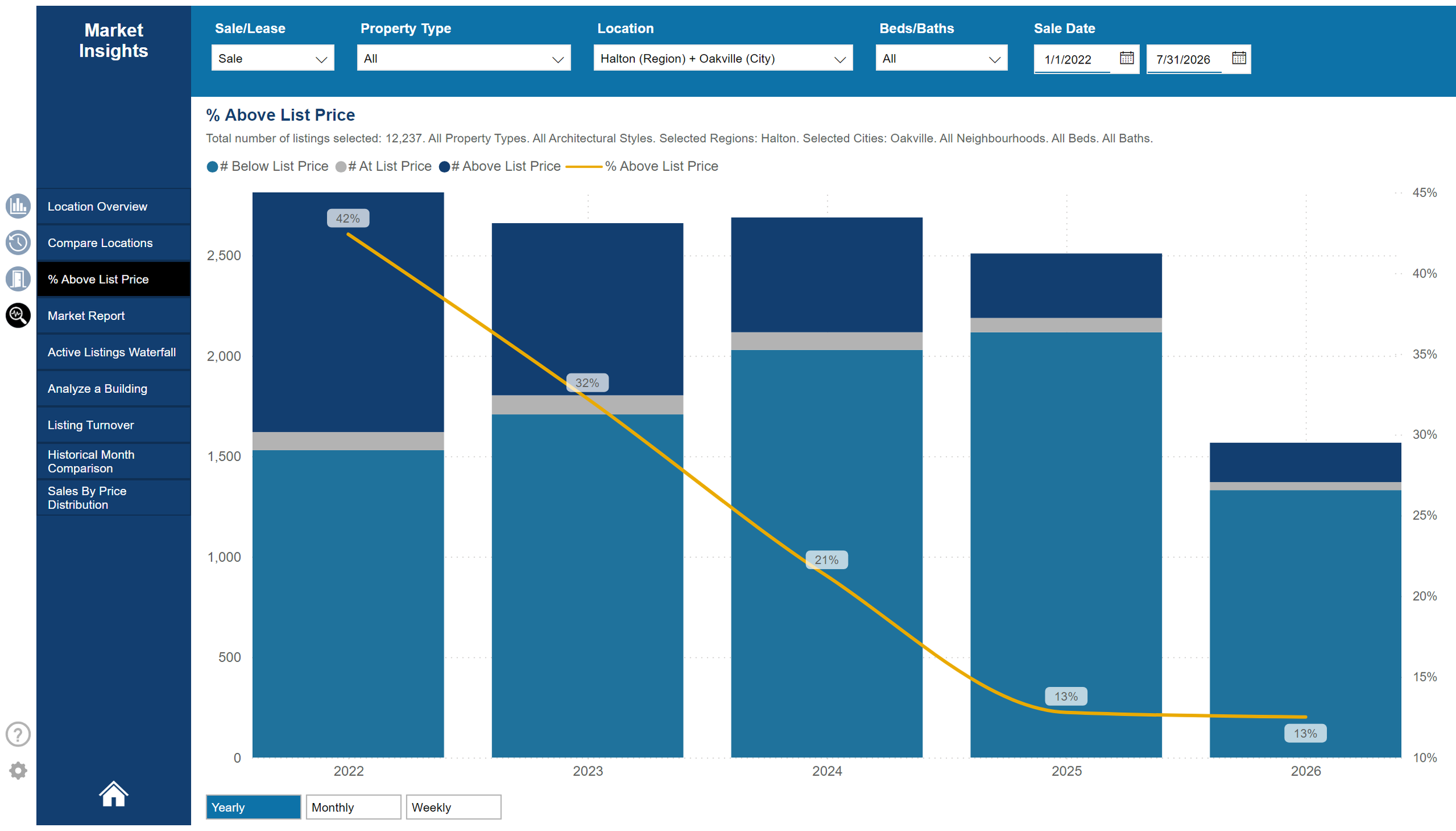Toggle '# At List Price' legend marker
This screenshot has height=831, width=1456.
pos(341,167)
